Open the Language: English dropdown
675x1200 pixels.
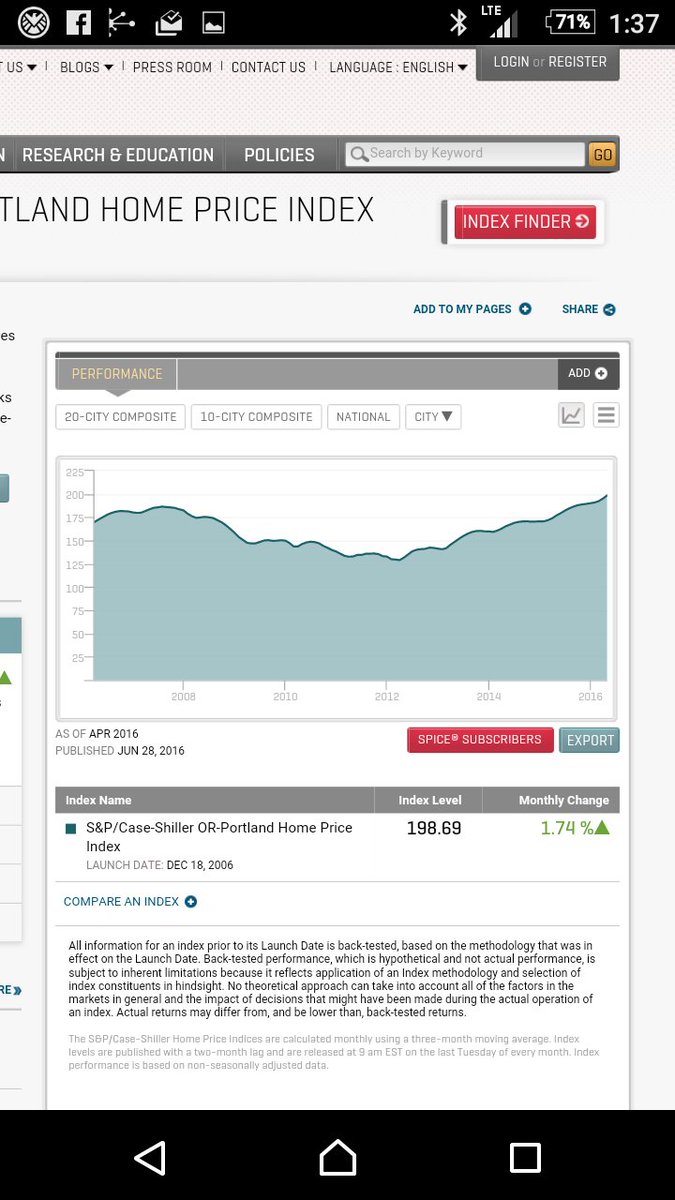point(398,67)
